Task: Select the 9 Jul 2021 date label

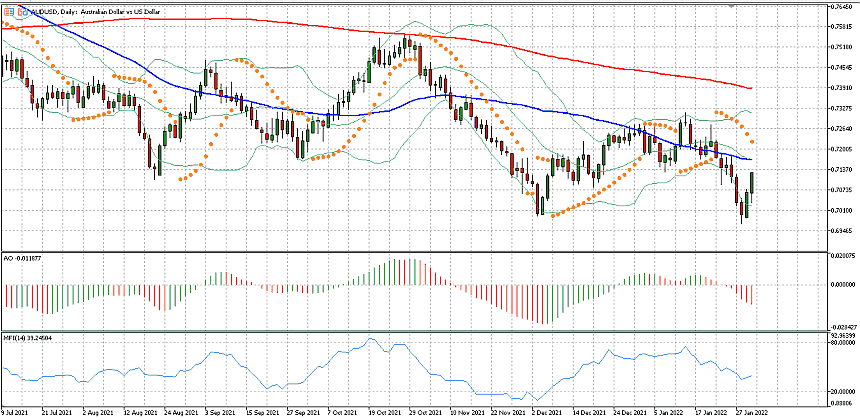Action: 14,411
